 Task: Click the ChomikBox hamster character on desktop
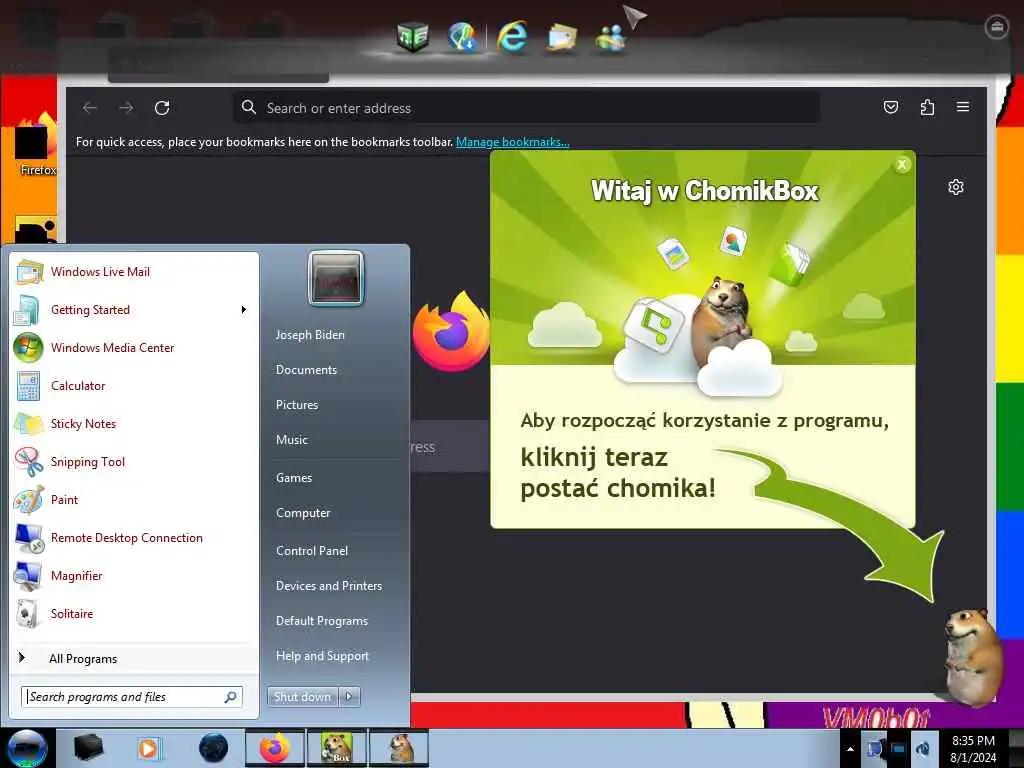click(x=972, y=656)
